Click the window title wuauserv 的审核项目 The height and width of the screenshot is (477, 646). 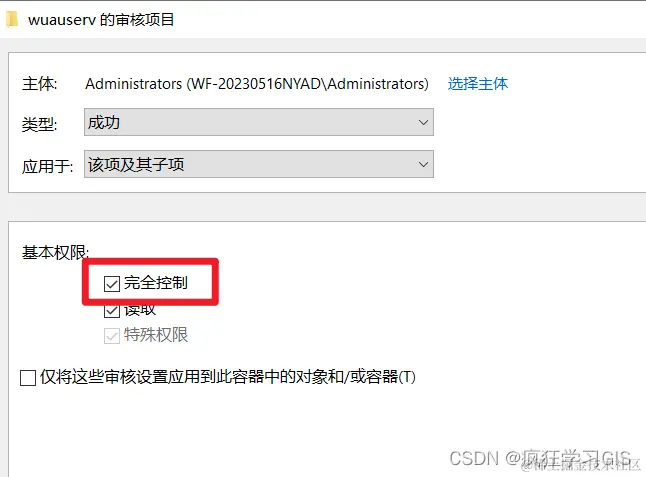pos(101,20)
